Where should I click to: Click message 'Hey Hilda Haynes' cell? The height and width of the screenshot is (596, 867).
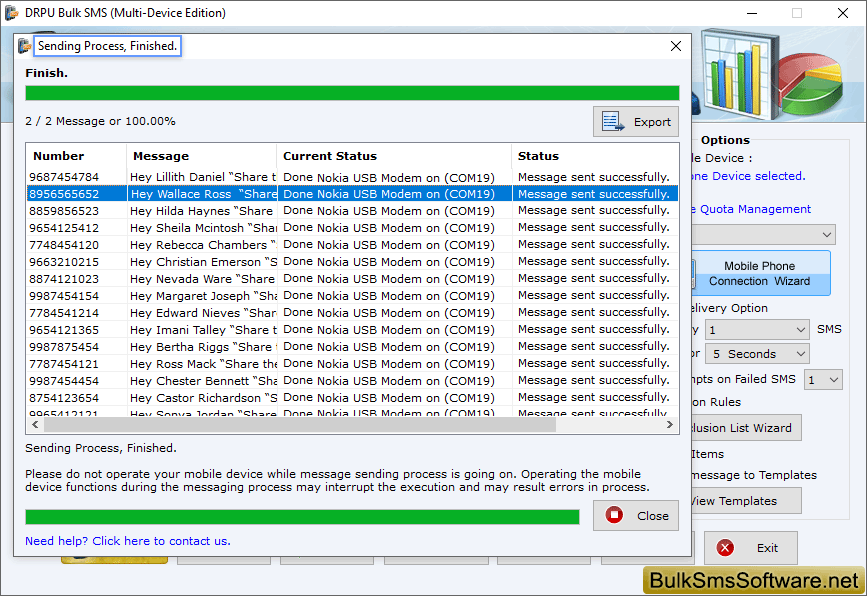tap(202, 211)
